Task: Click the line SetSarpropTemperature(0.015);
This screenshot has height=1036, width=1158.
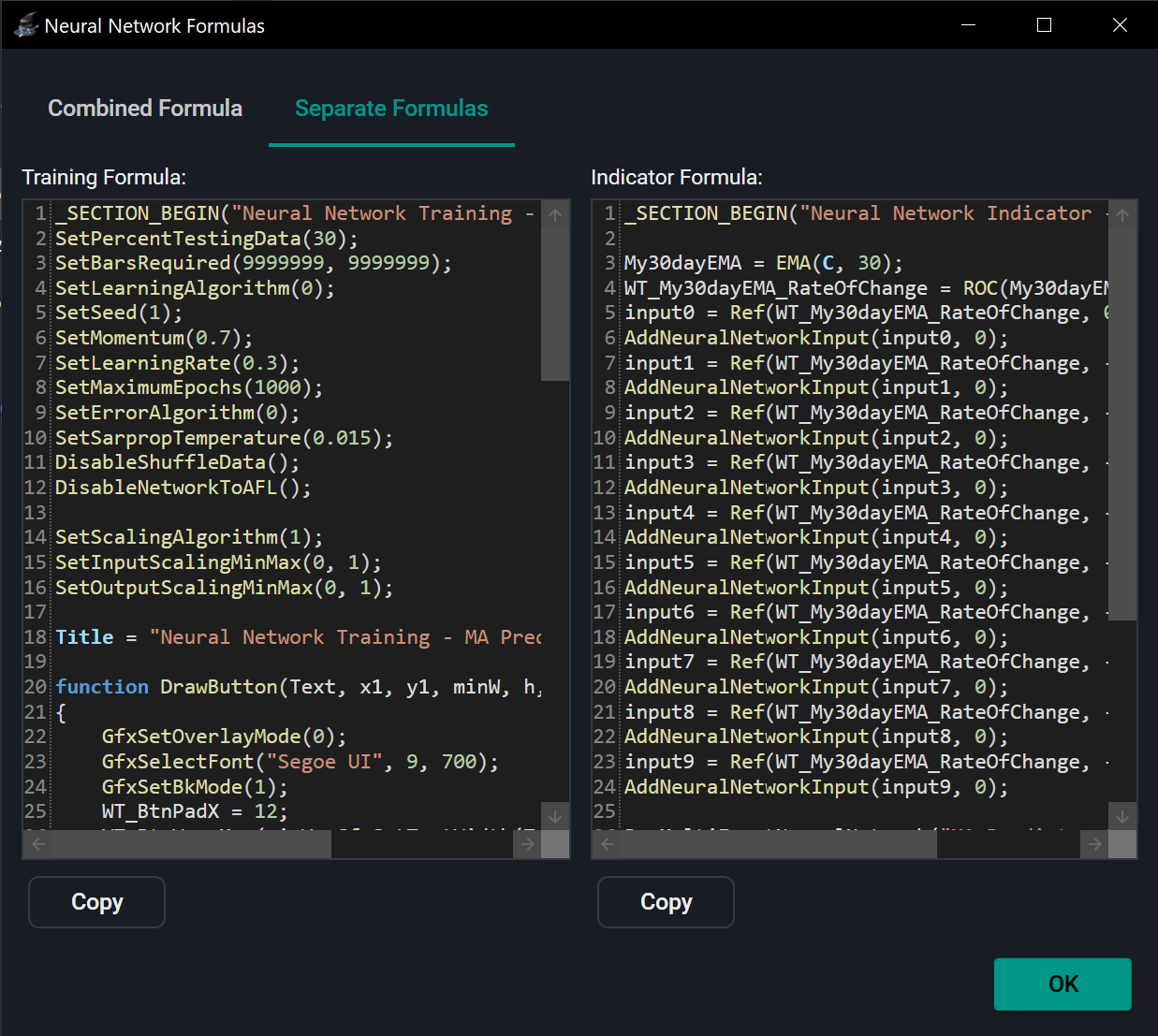Action: tap(225, 438)
